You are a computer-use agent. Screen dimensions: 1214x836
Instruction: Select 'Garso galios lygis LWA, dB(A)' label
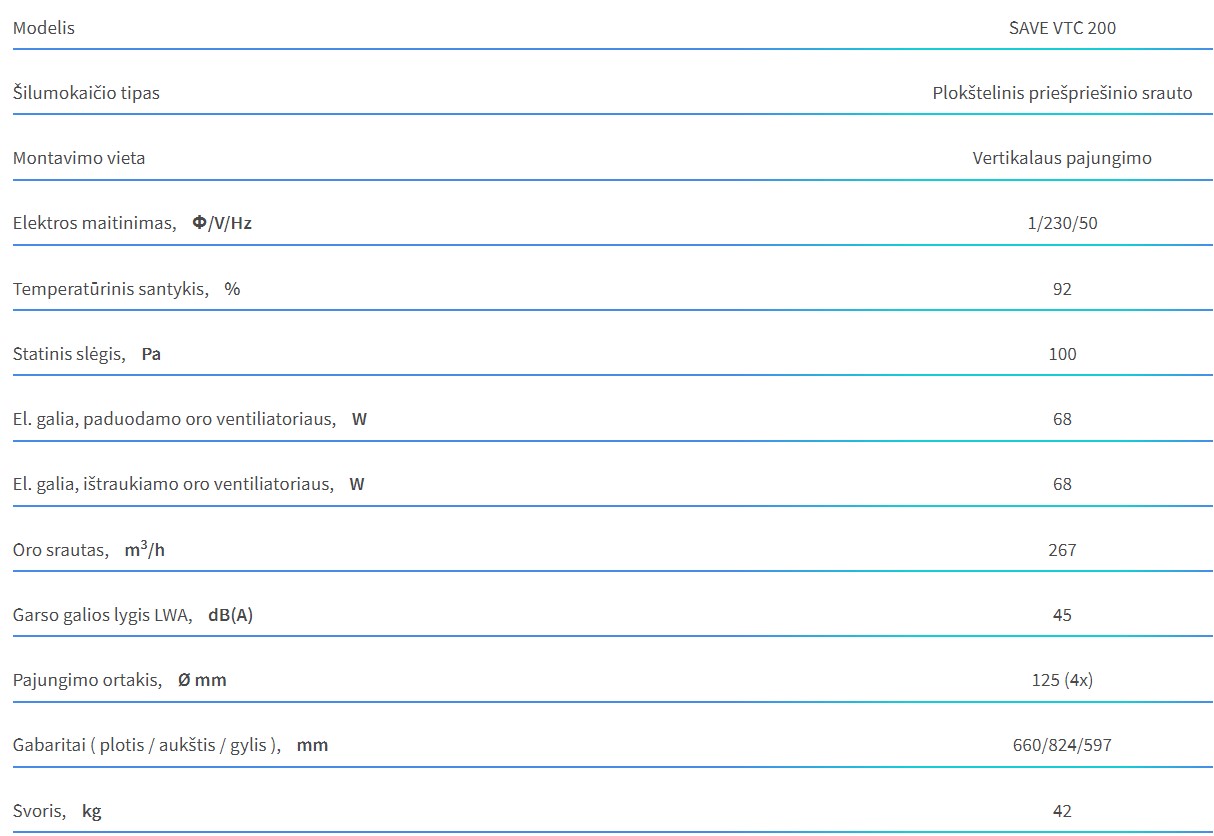coord(133,615)
